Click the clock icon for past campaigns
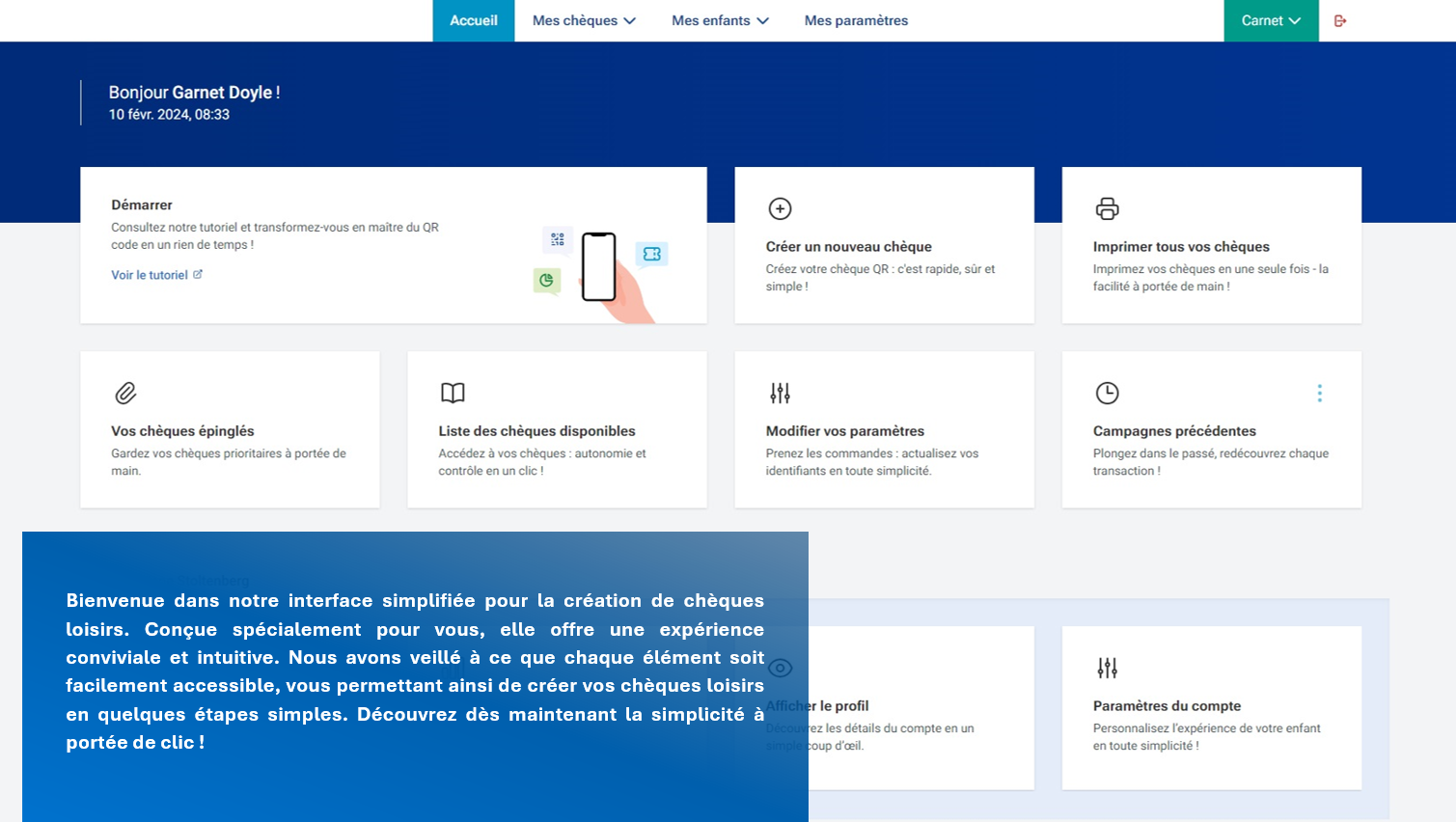 tap(1107, 393)
